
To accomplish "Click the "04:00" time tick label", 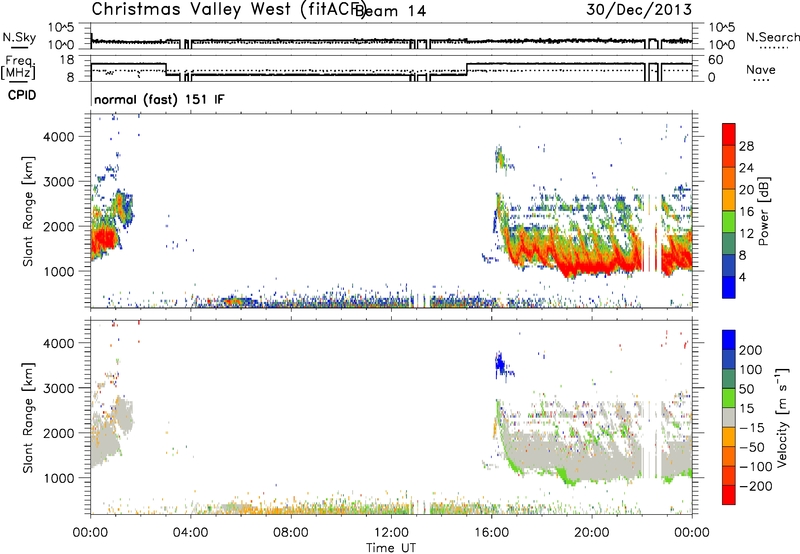I will pyautogui.click(x=190, y=533).
